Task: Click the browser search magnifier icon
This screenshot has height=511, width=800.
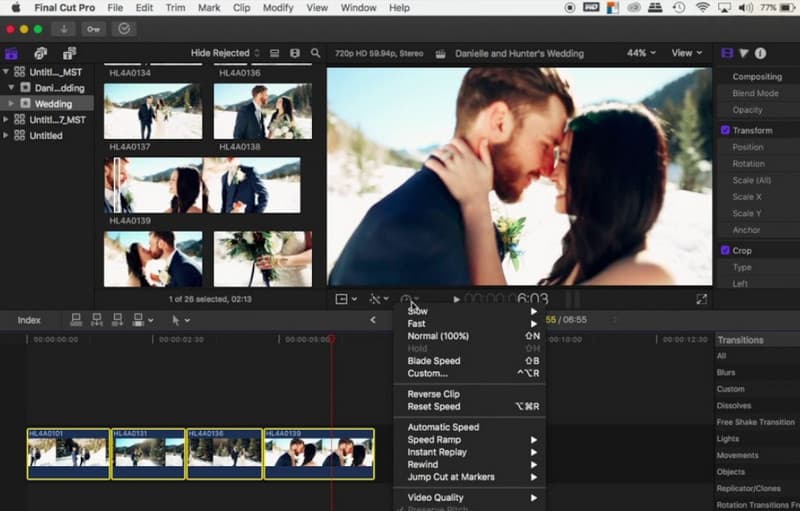Action: 316,53
